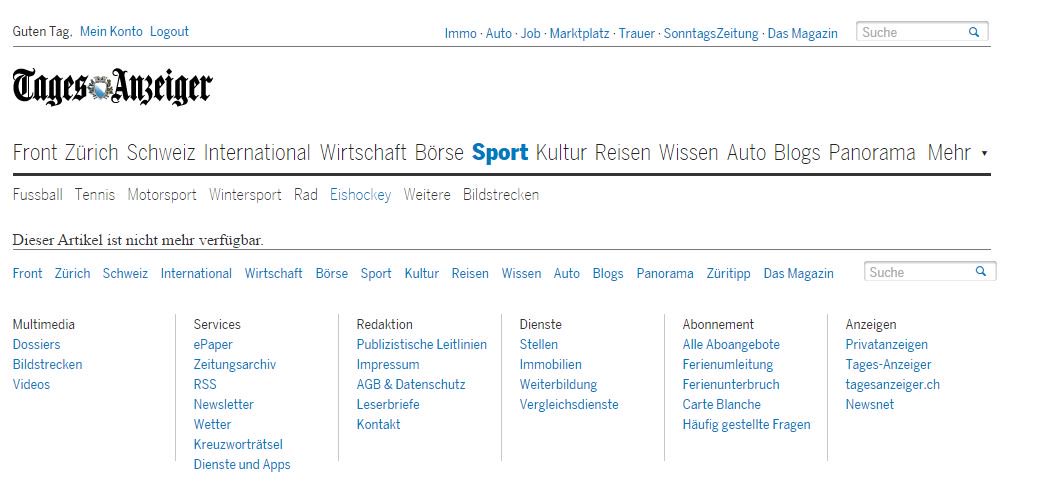Open the Trauer link
1043x496 pixels.
[637, 33]
